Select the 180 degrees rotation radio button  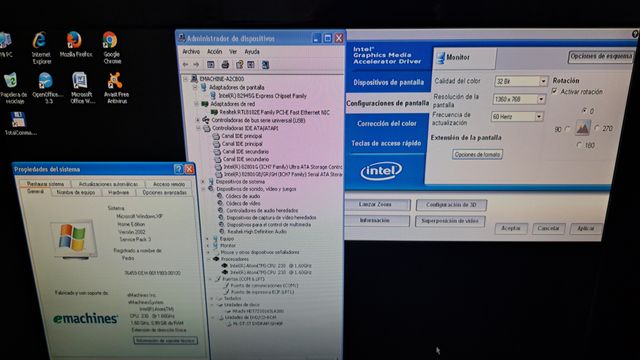[x=579, y=144]
